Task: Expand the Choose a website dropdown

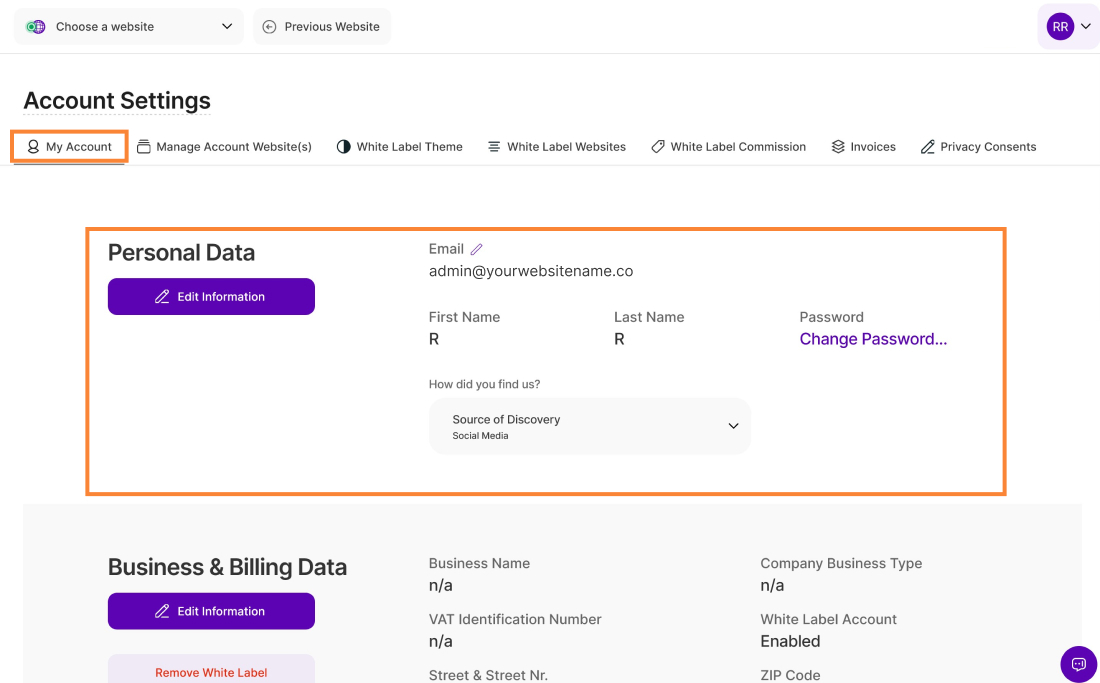Action: (x=128, y=27)
